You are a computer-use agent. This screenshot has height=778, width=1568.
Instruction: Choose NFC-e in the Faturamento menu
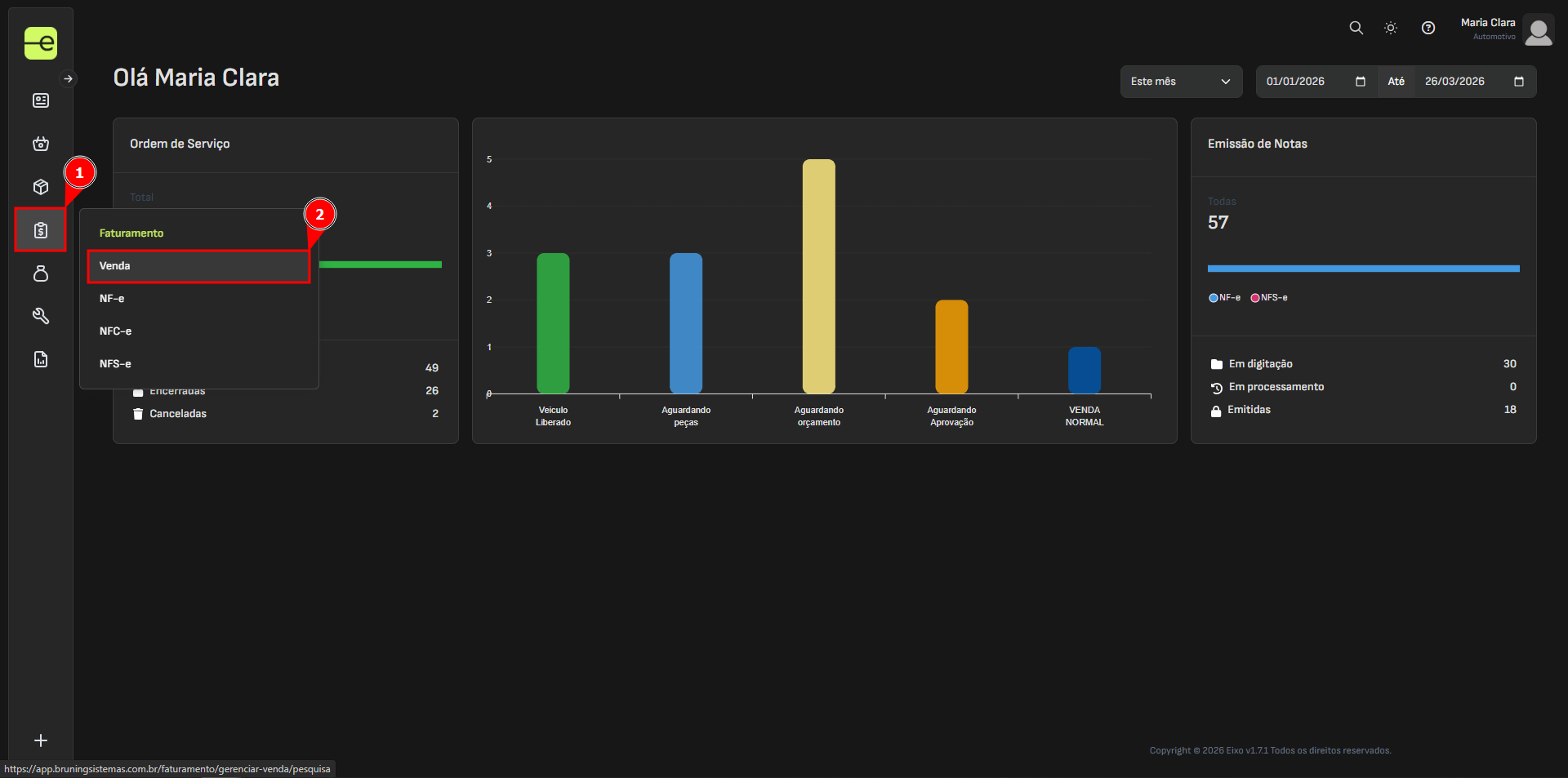pos(116,331)
